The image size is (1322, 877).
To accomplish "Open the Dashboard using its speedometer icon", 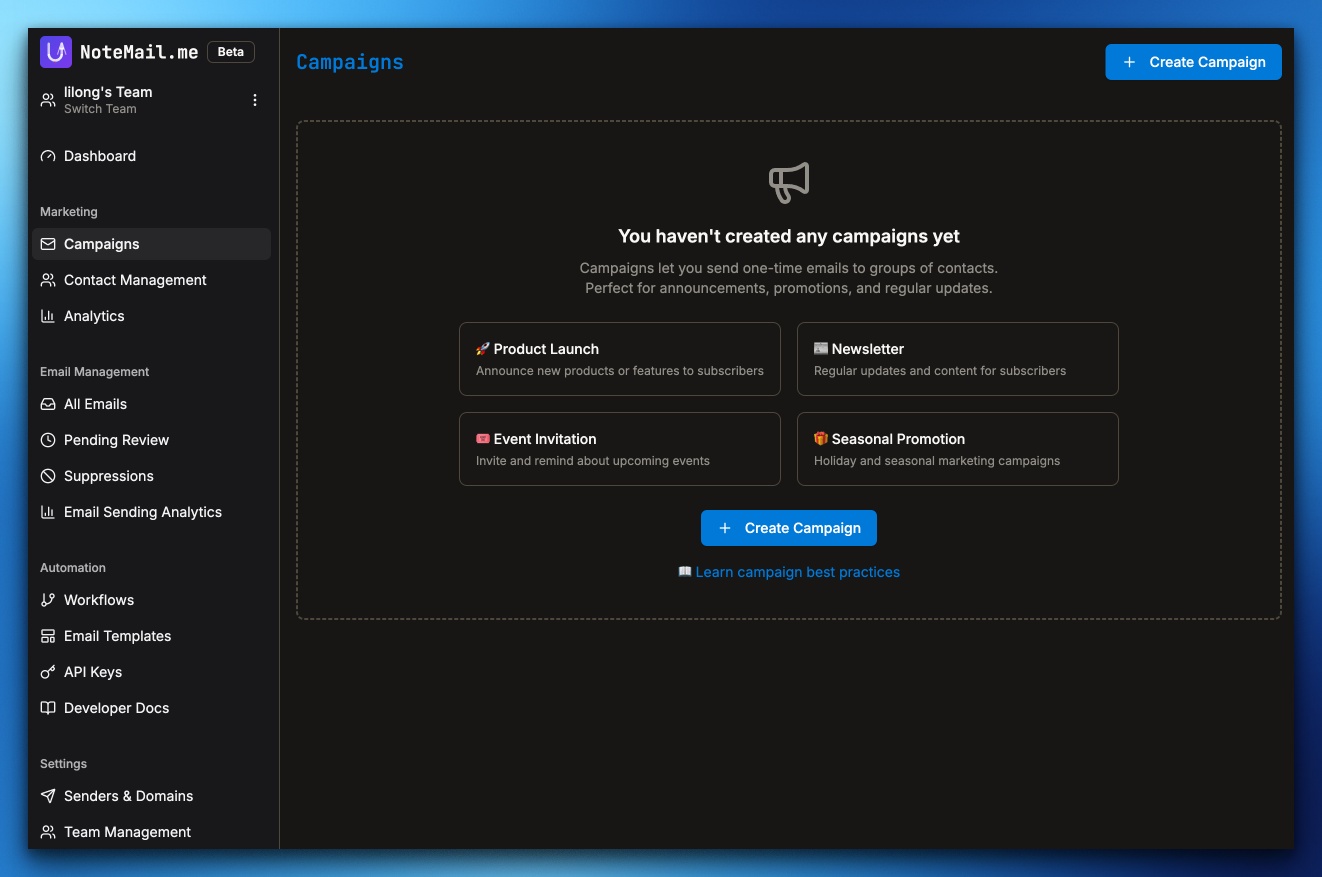I will (x=48, y=156).
